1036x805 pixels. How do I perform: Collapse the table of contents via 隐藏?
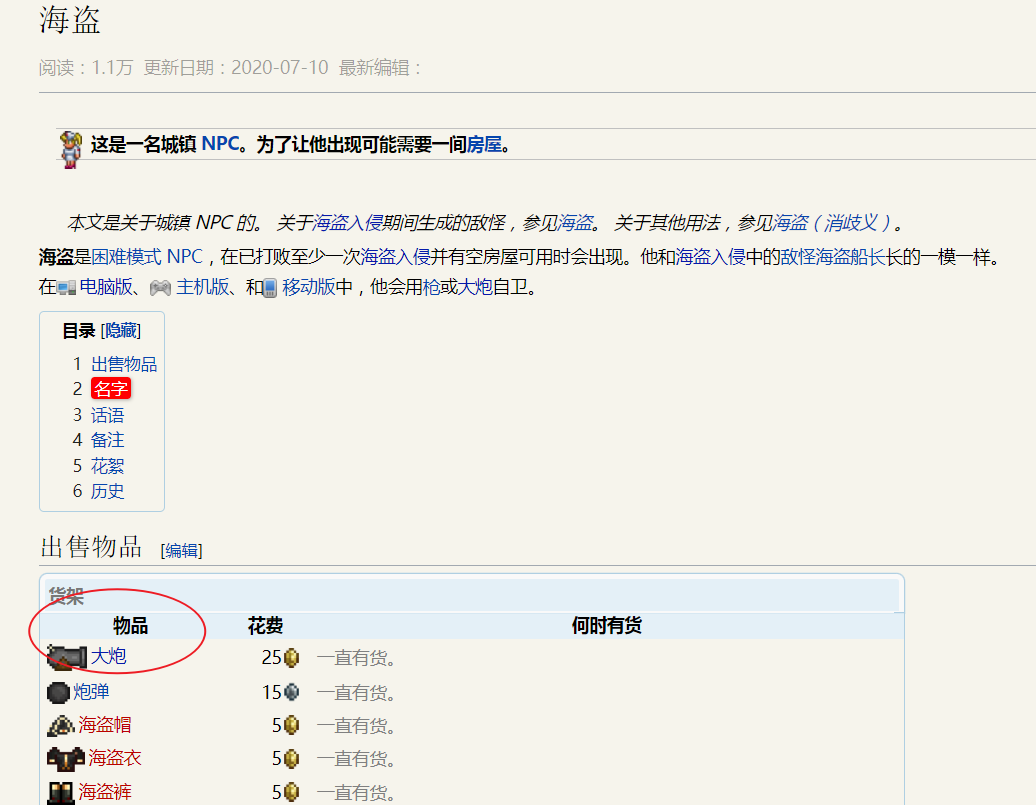coord(121,331)
